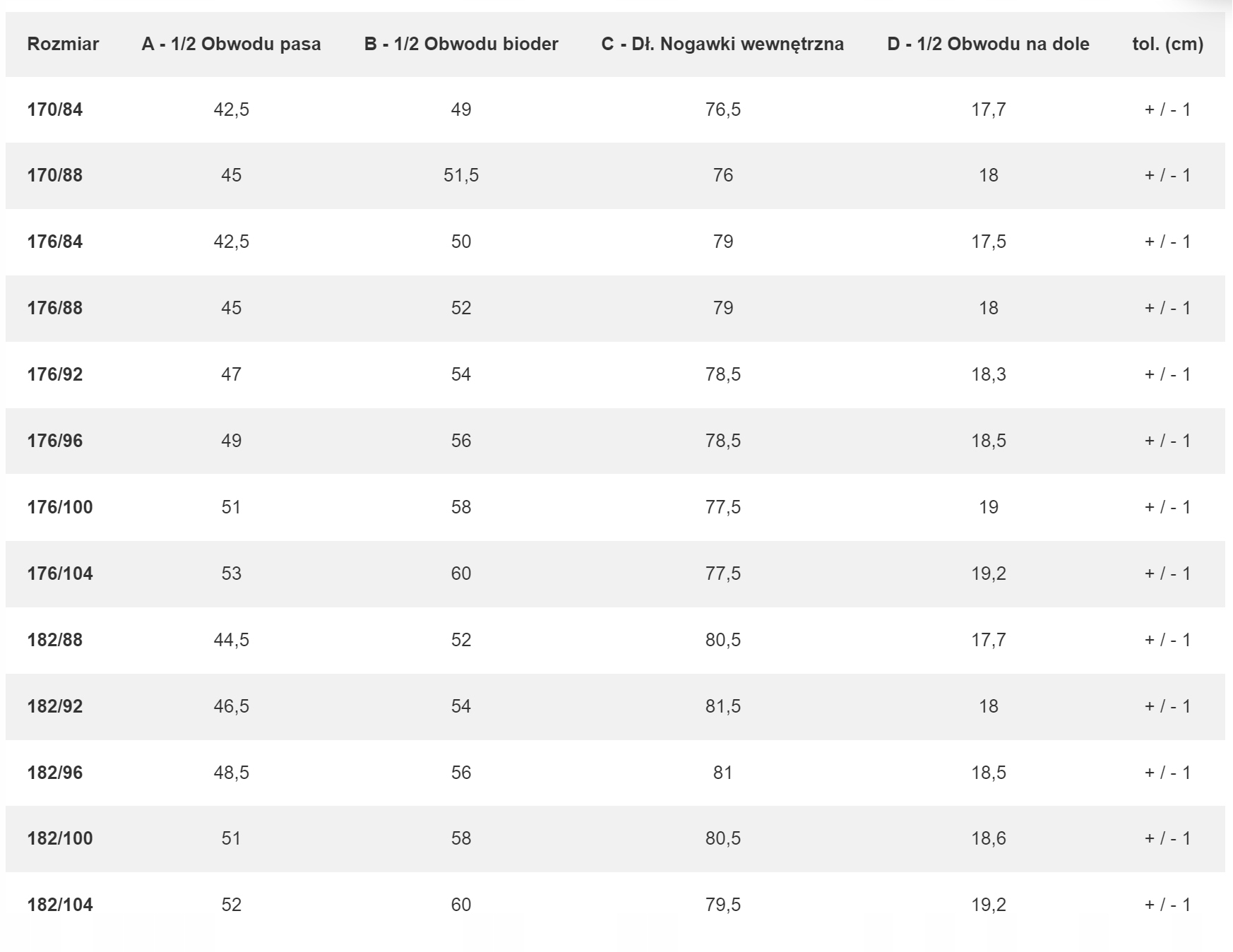Click the tol. (cm) column header
Viewport: 1233px width, 952px height.
pyautogui.click(x=1167, y=44)
